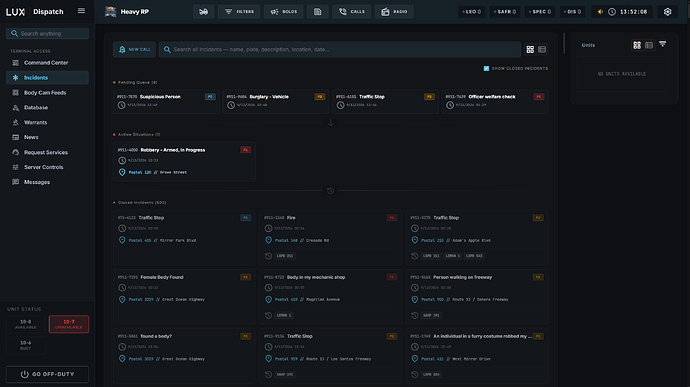Open the Units filter icon
This screenshot has width=690, height=387.
click(x=663, y=44)
